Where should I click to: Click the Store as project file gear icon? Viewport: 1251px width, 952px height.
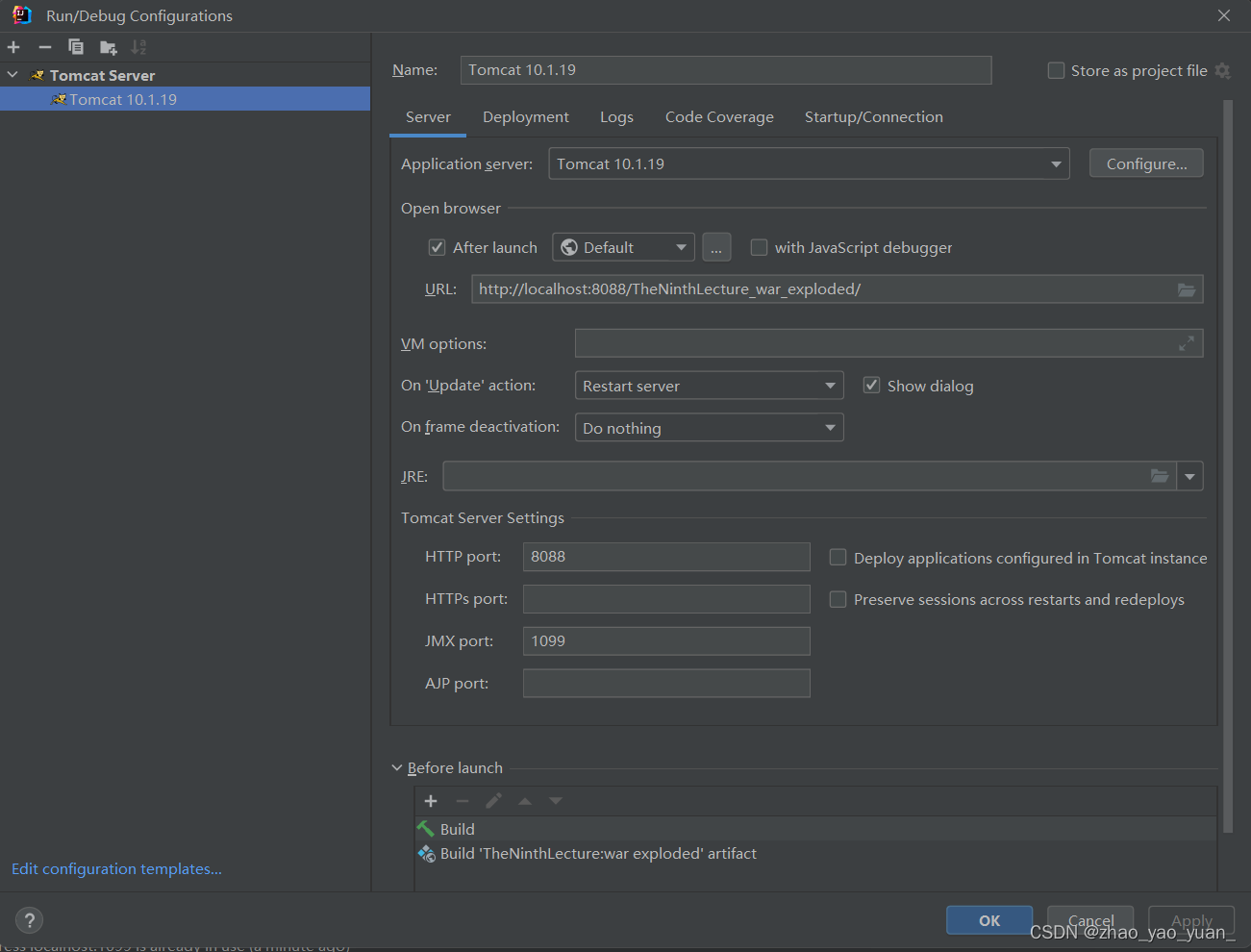(1222, 70)
